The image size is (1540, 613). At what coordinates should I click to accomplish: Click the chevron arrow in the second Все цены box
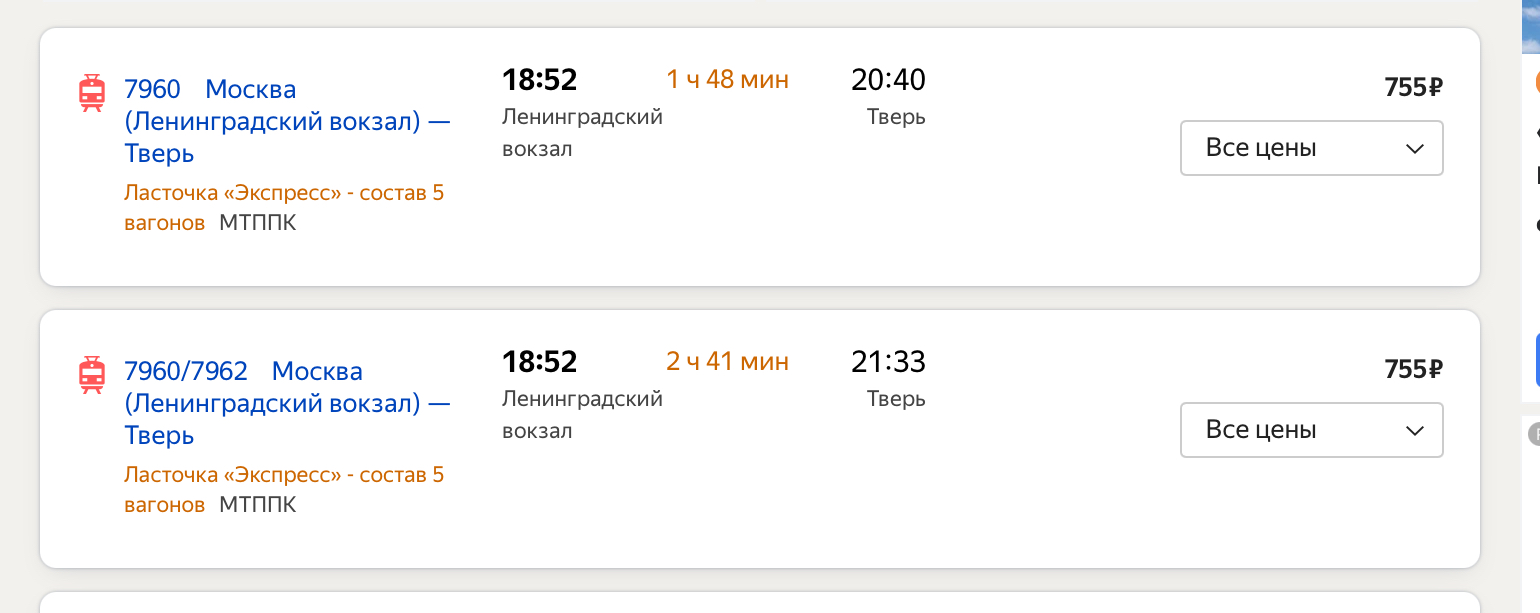tap(1414, 431)
